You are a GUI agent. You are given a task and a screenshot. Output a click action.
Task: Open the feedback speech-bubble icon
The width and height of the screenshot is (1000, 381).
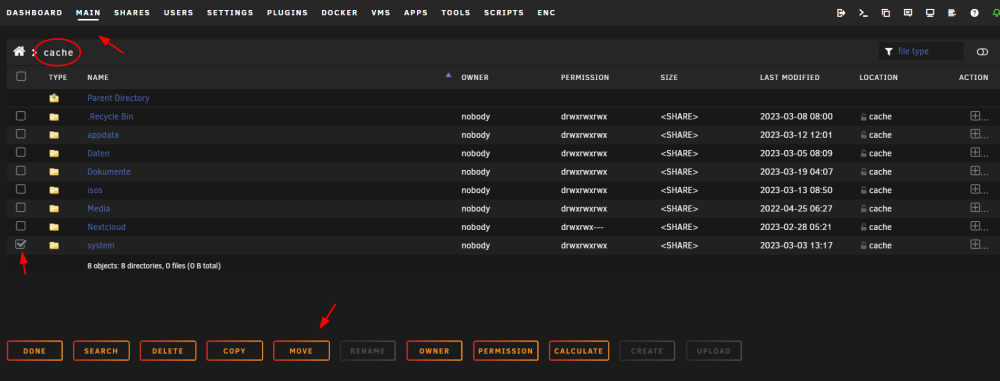[x=908, y=13]
